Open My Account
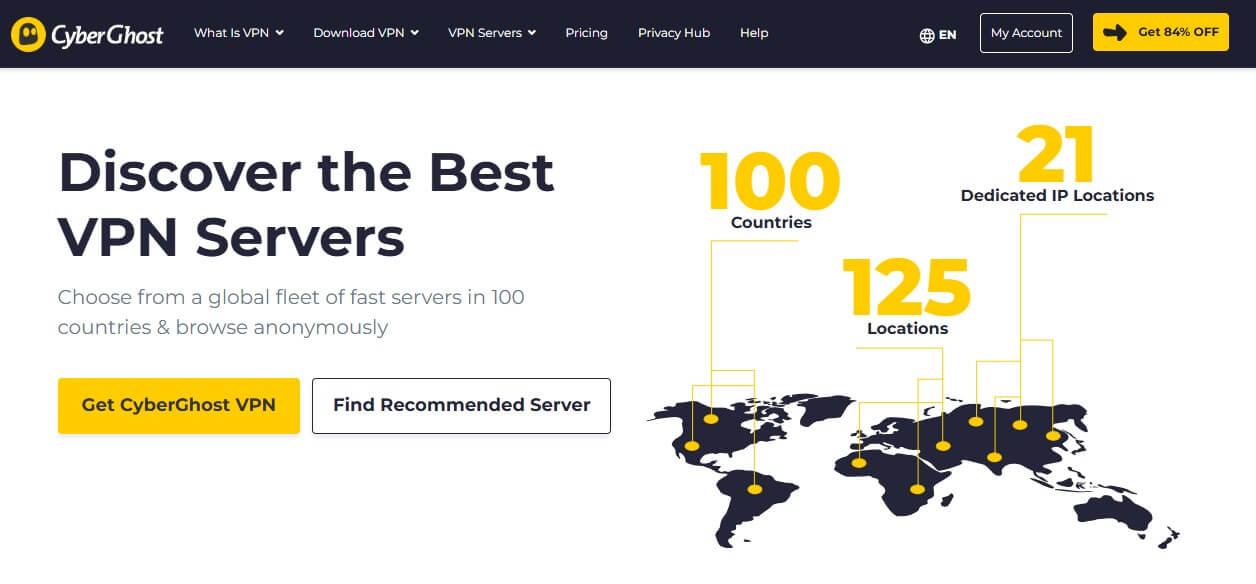 [1026, 33]
